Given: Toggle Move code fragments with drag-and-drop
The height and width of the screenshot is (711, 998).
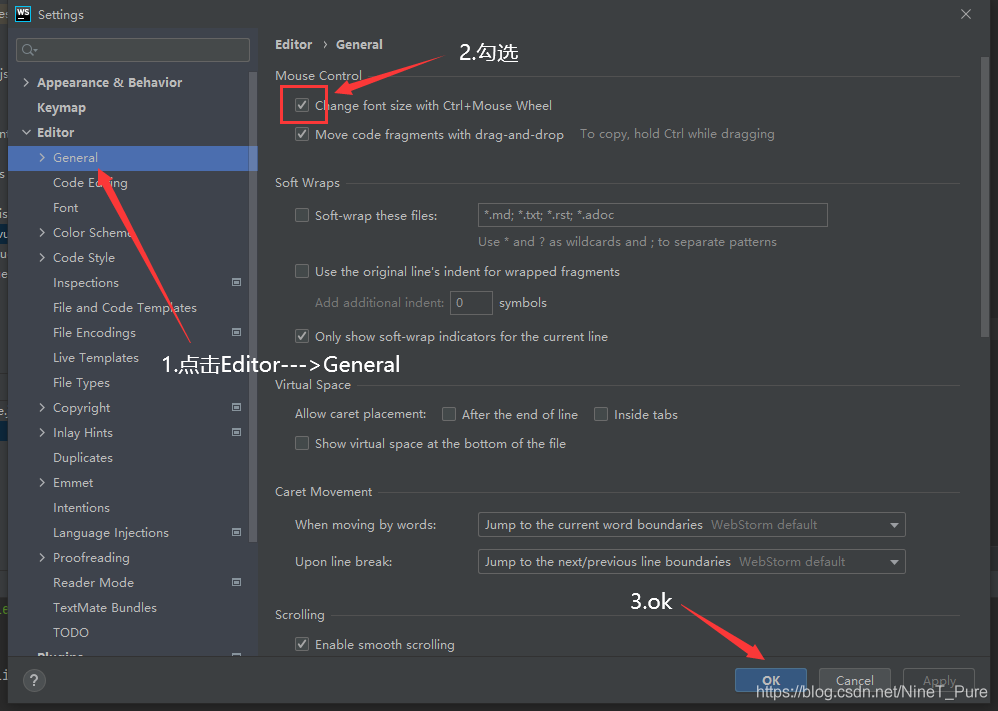Looking at the screenshot, I should click(302, 134).
